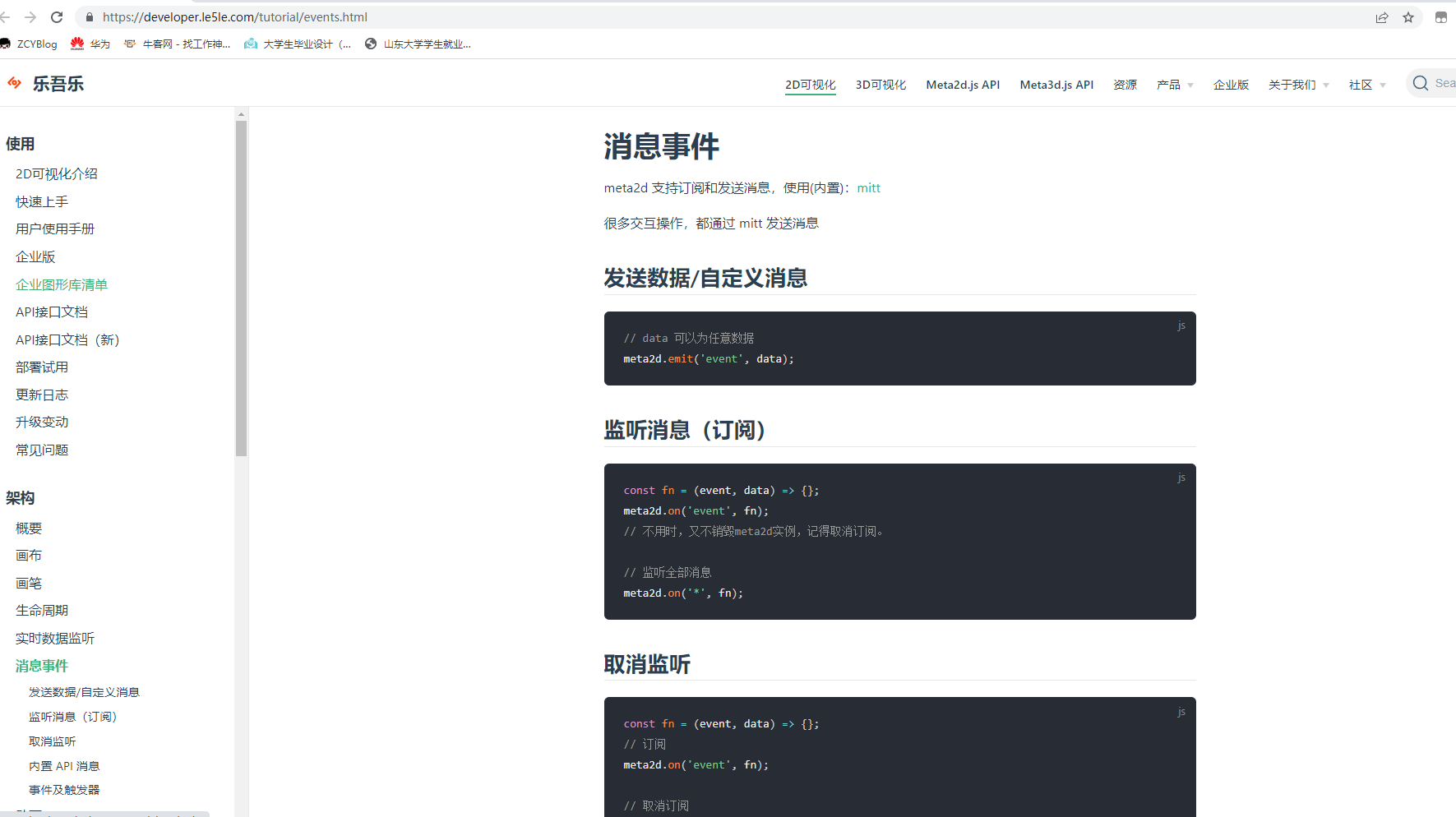Click the 乐吾乐 logo icon
The width and height of the screenshot is (1456, 817).
[14, 83]
